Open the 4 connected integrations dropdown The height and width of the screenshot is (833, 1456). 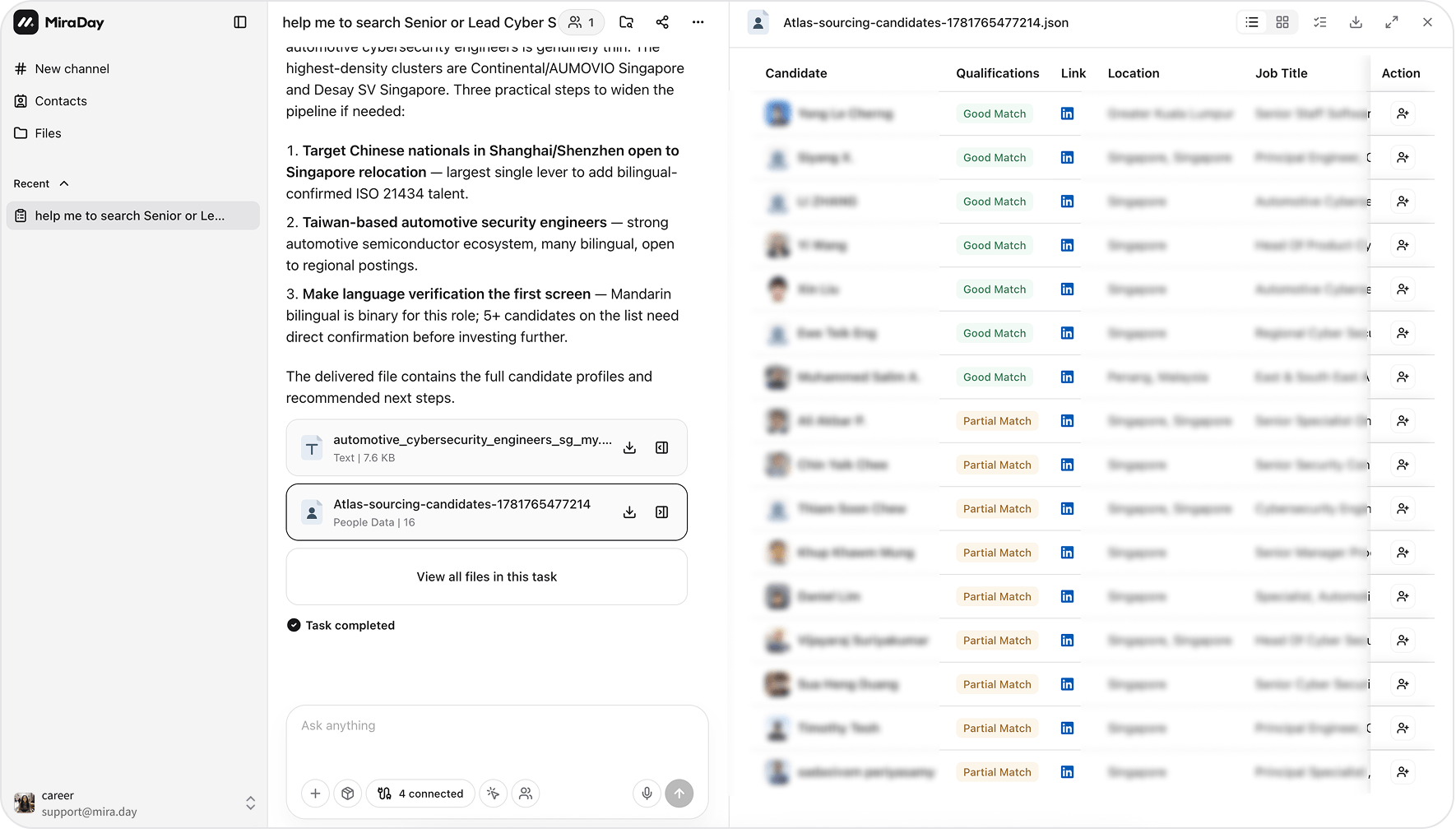point(420,794)
